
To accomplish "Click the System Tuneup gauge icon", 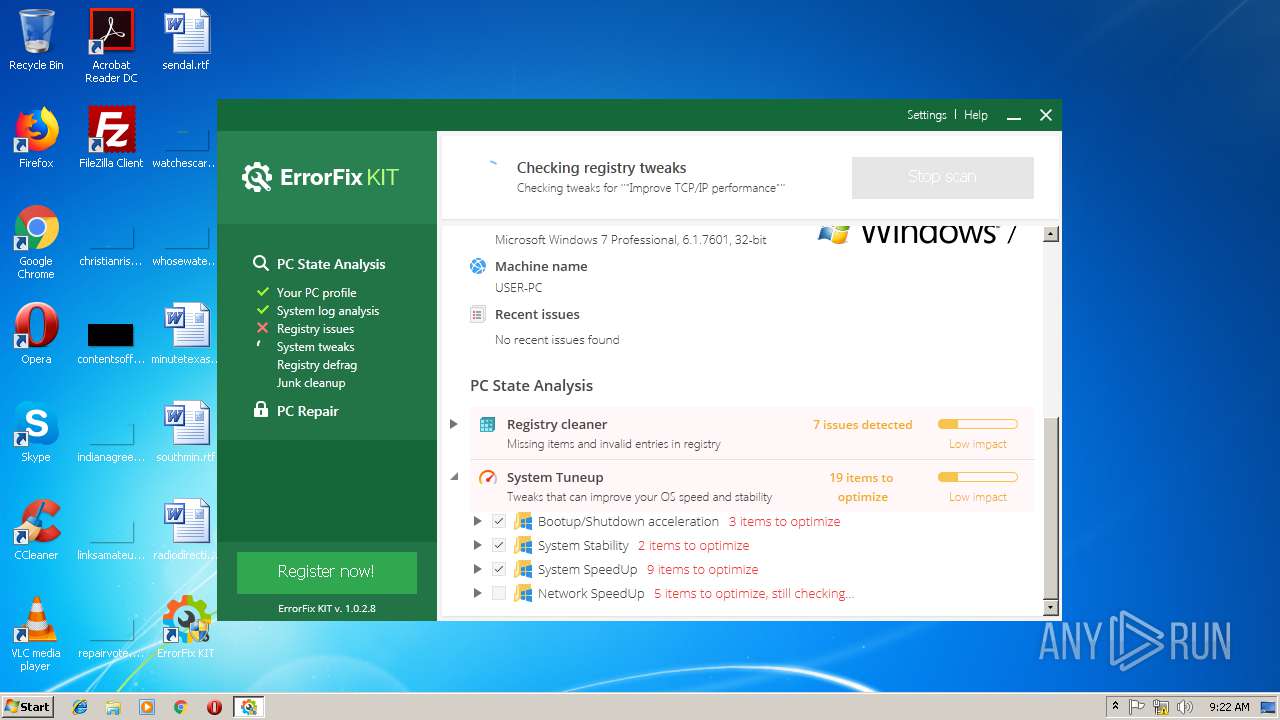I will point(487,477).
